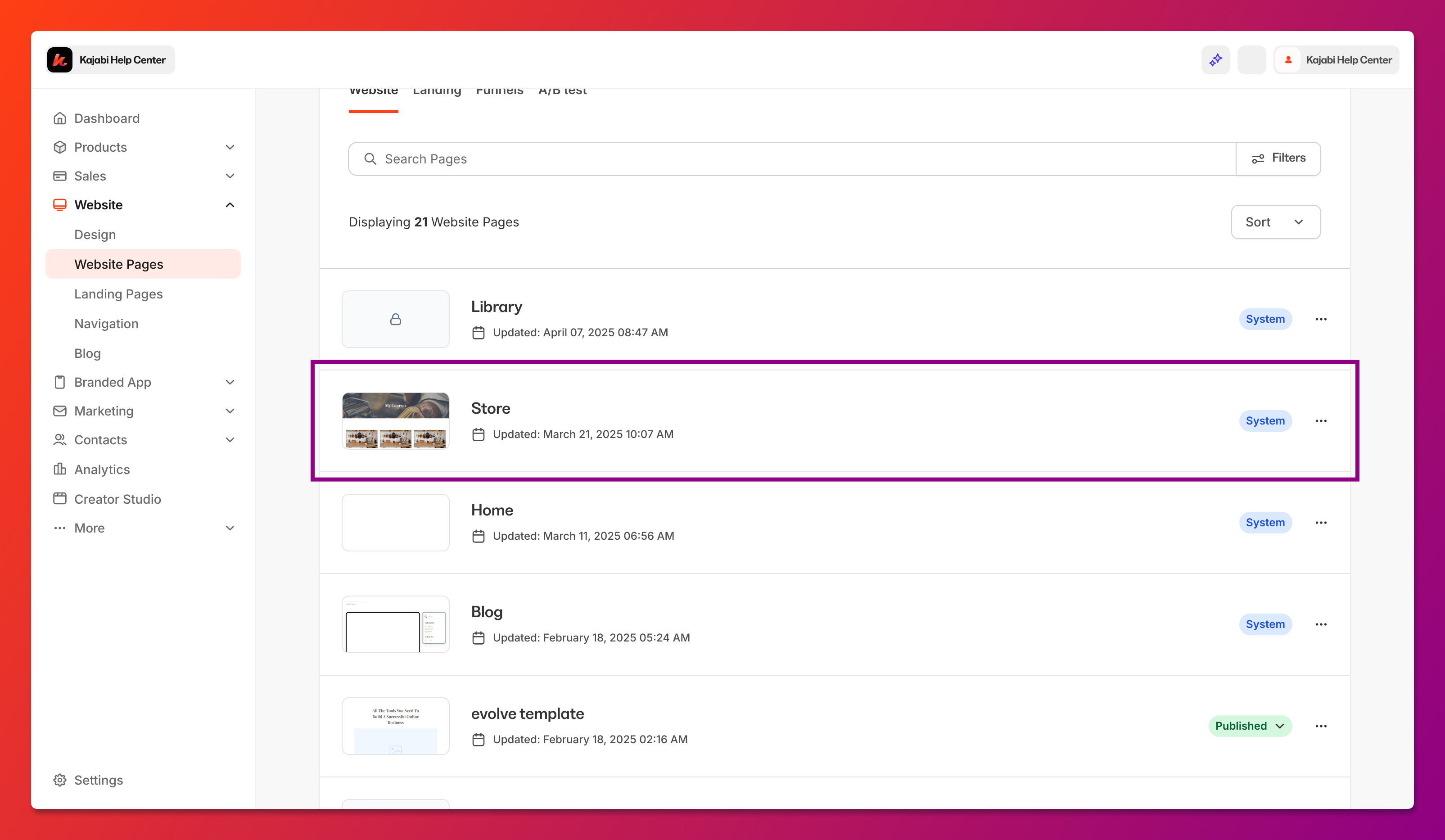Click the Sales card icon

coord(59,176)
